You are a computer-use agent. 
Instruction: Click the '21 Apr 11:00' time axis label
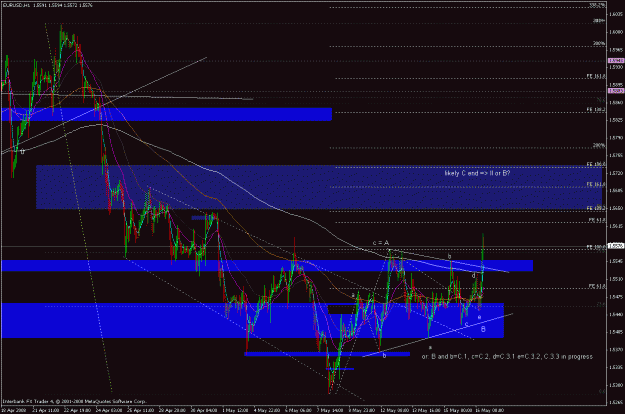click(46, 410)
